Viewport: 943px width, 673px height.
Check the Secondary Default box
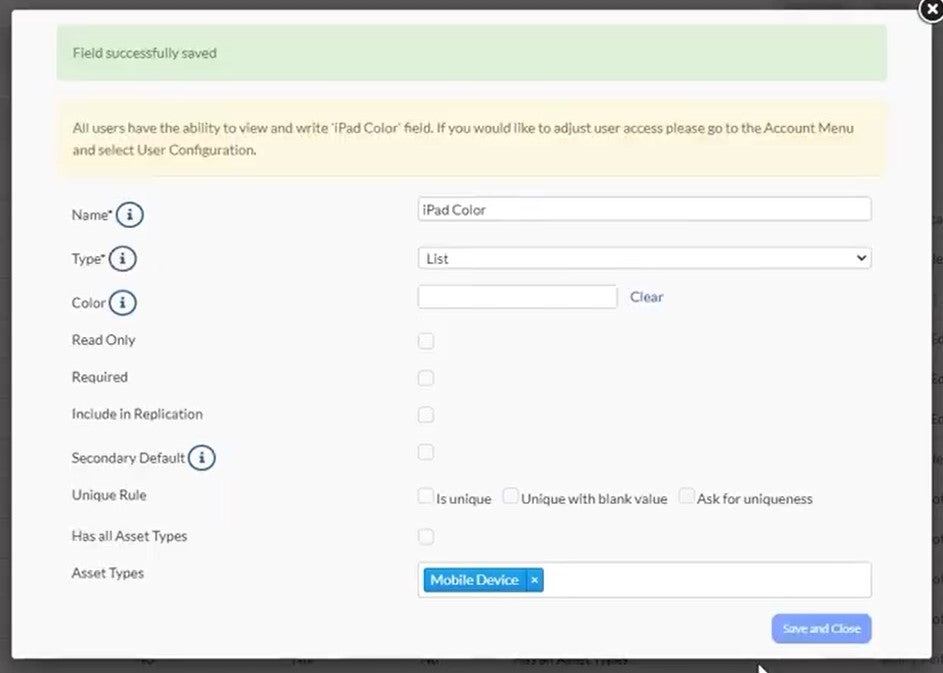[426, 452]
